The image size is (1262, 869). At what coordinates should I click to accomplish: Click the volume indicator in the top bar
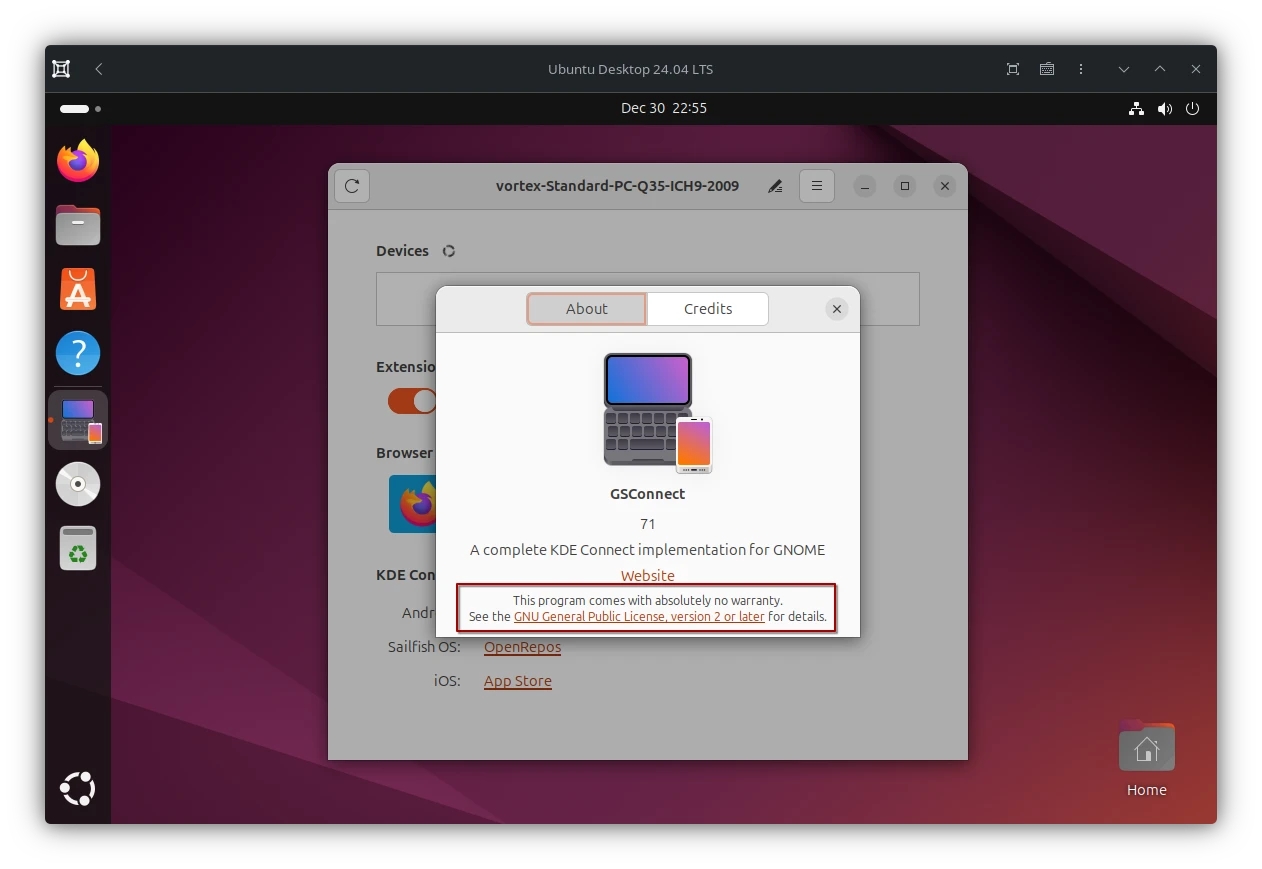[1164, 108]
